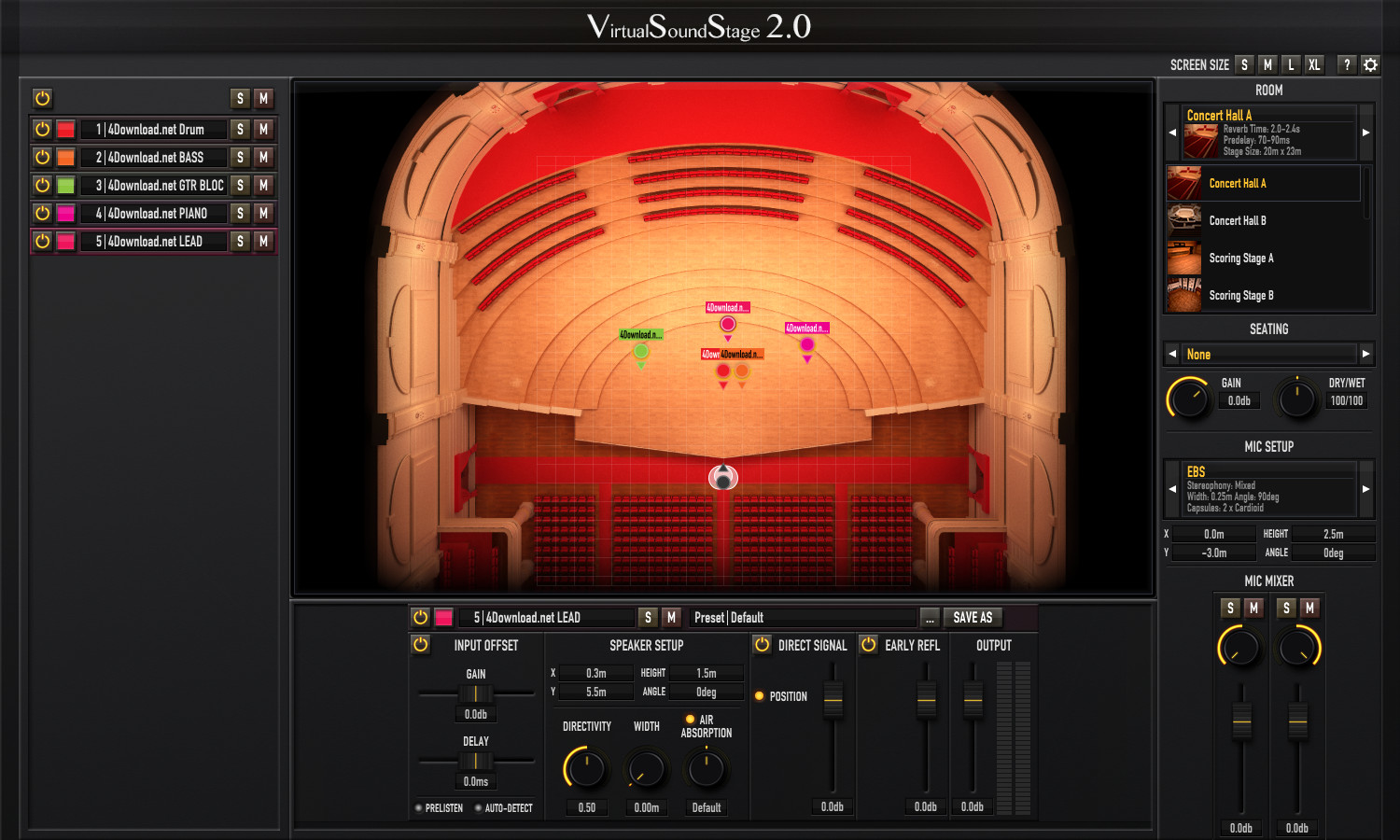1400x840 pixels.
Task: Enable the PRELISTEN option
Action: tap(439, 808)
